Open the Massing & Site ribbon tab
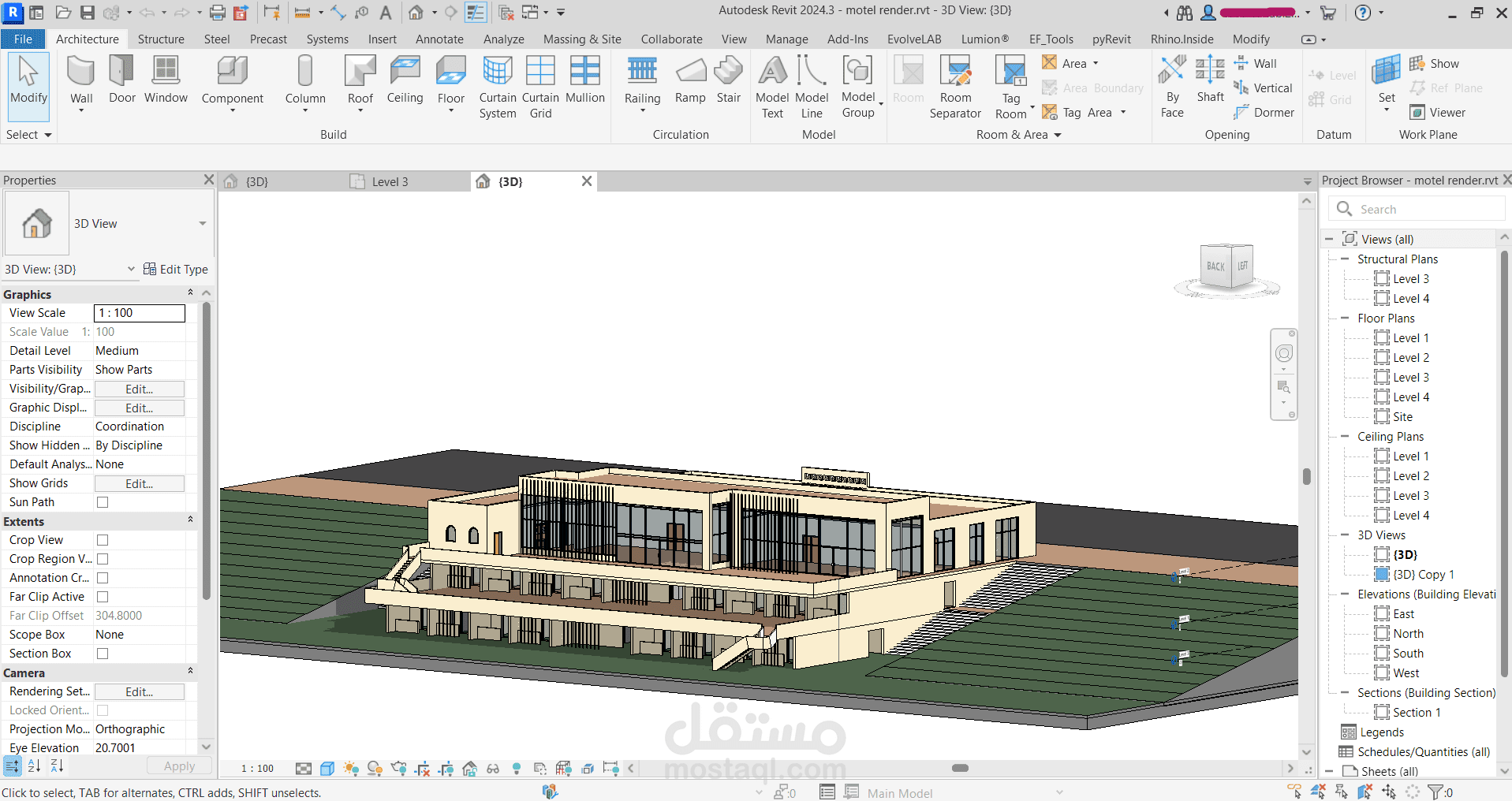The height and width of the screenshot is (801, 1512). click(582, 39)
